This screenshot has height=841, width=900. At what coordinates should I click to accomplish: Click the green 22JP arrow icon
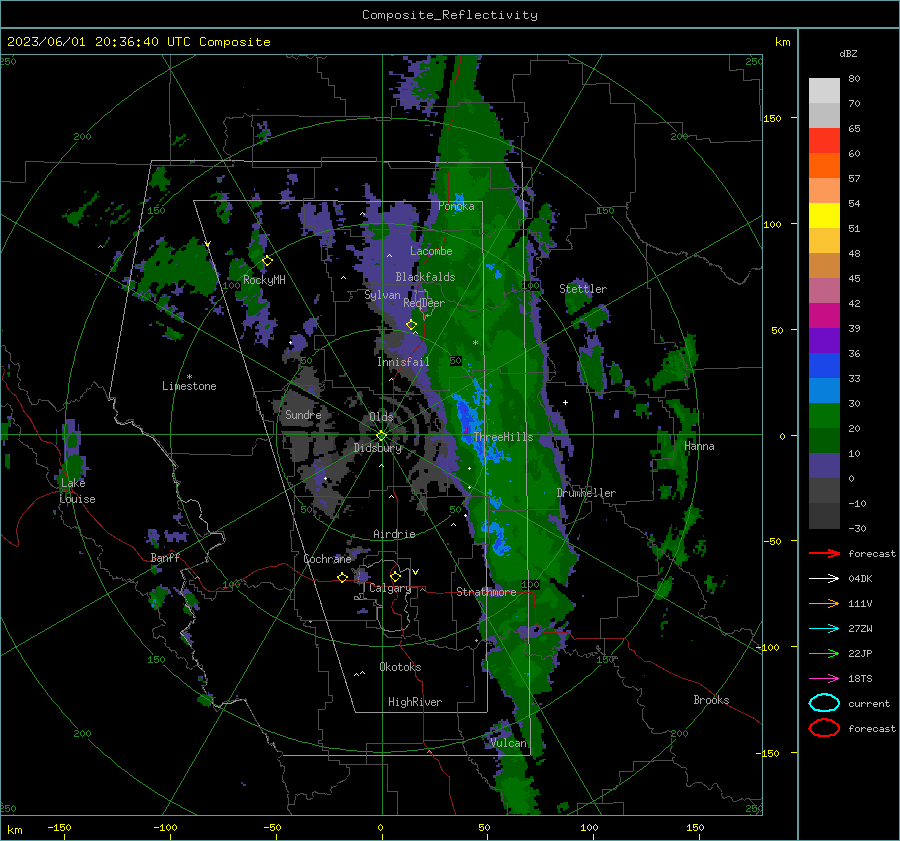pos(824,653)
